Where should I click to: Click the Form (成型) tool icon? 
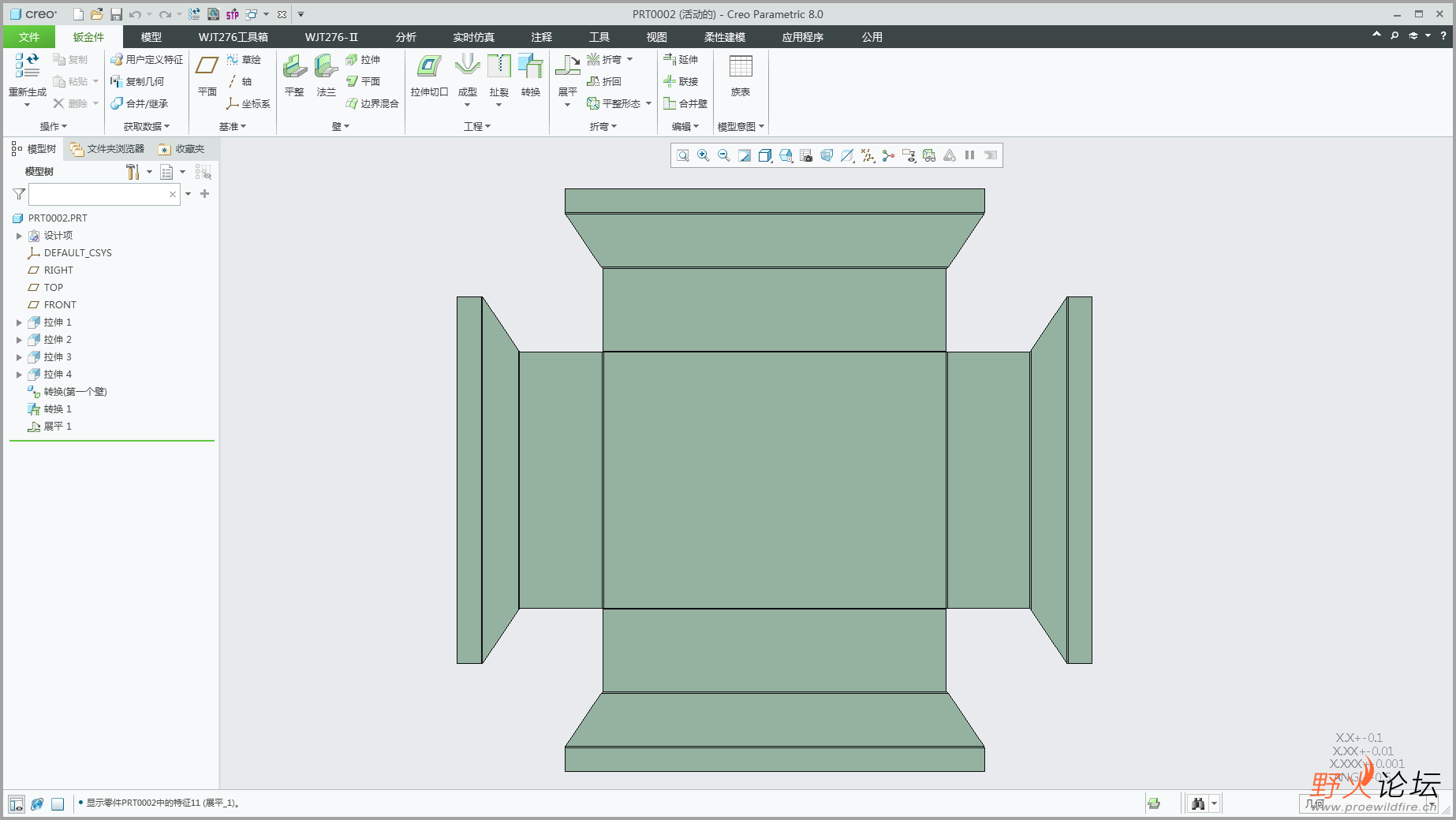(468, 65)
